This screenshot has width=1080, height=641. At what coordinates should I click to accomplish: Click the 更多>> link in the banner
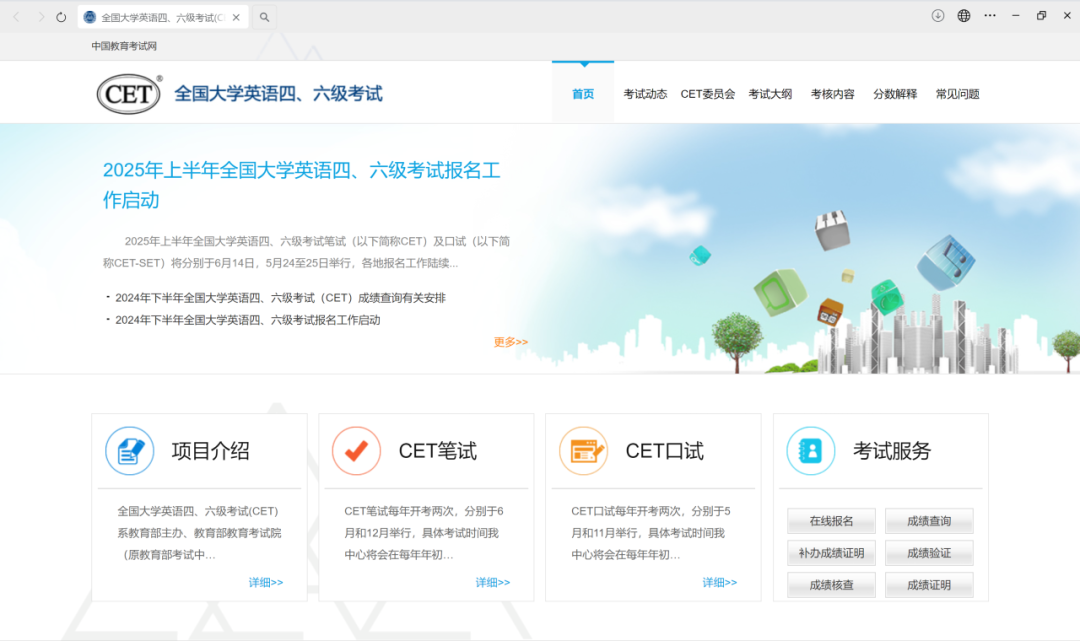click(510, 342)
